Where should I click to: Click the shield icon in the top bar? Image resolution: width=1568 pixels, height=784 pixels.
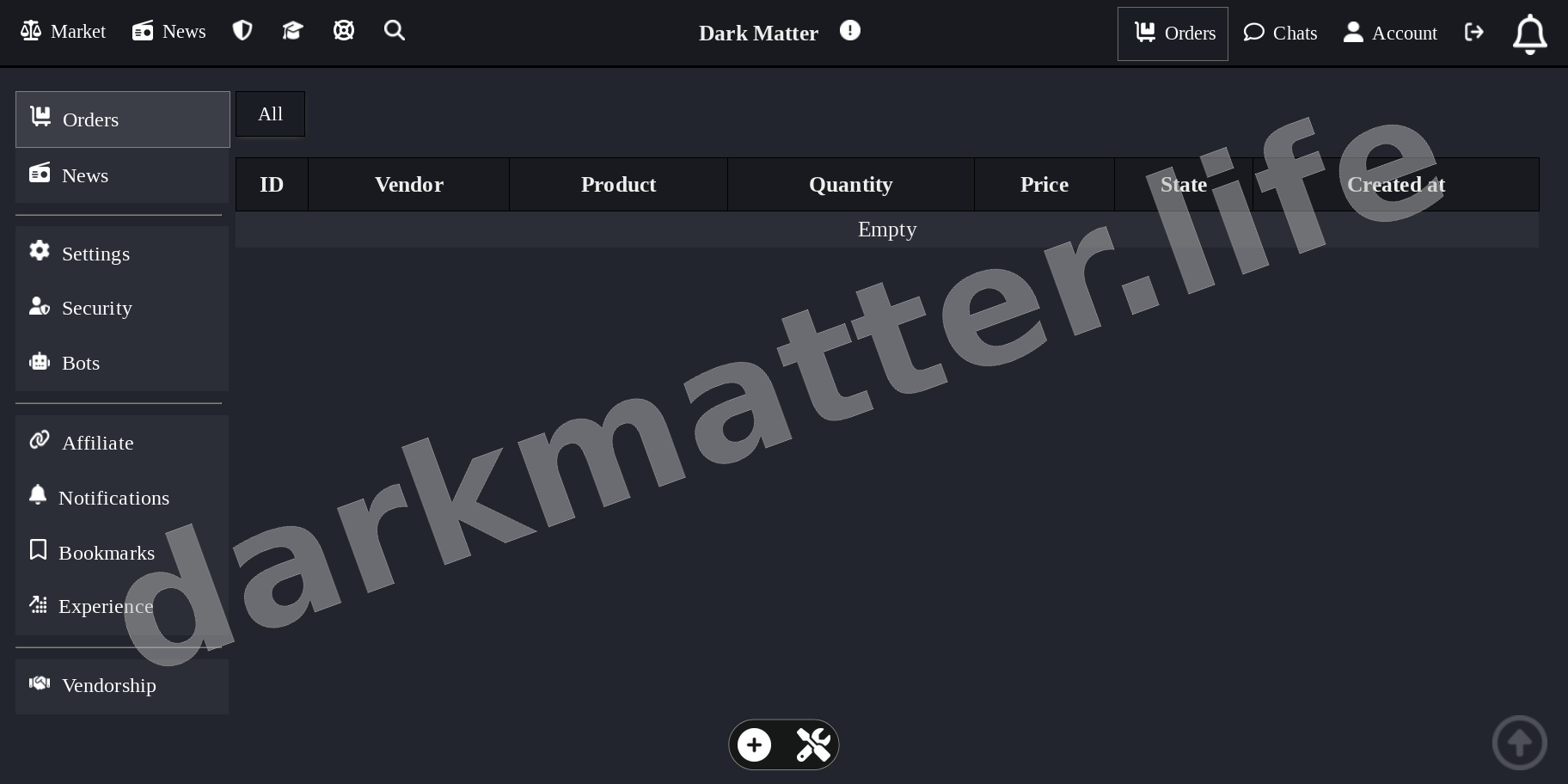tap(242, 31)
